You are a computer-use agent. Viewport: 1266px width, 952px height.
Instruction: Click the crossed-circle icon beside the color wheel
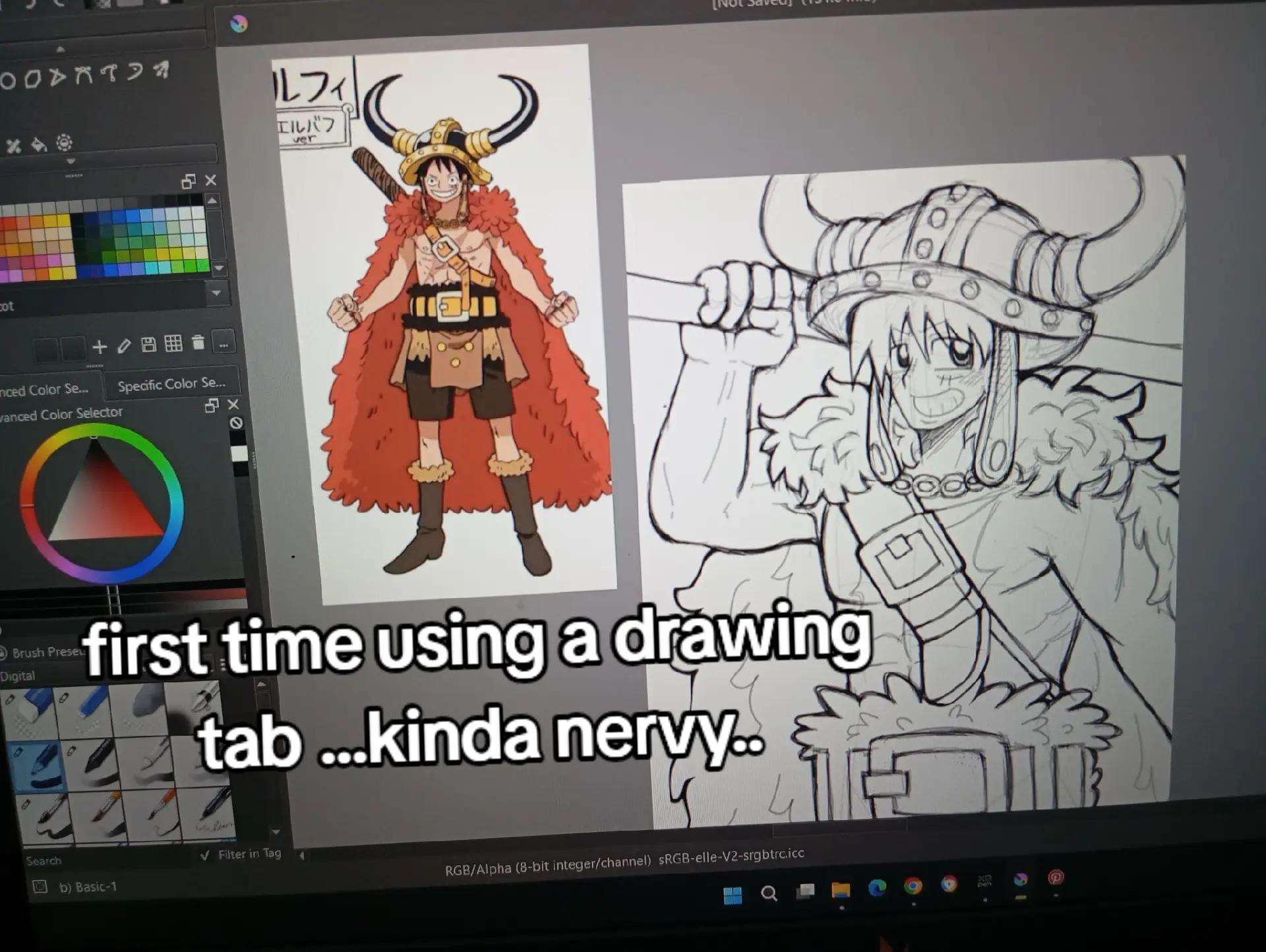click(237, 423)
